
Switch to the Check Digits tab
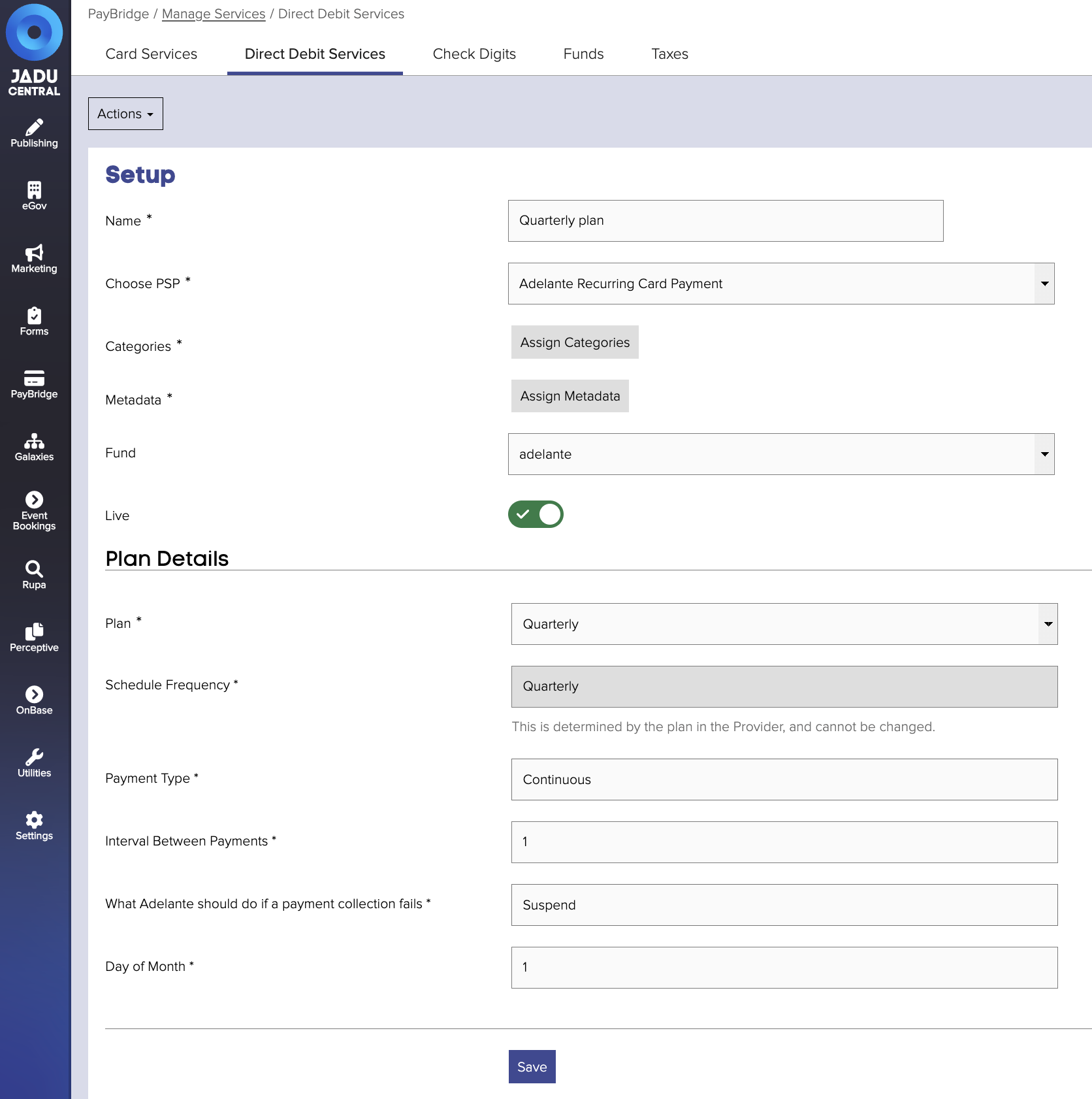(474, 54)
